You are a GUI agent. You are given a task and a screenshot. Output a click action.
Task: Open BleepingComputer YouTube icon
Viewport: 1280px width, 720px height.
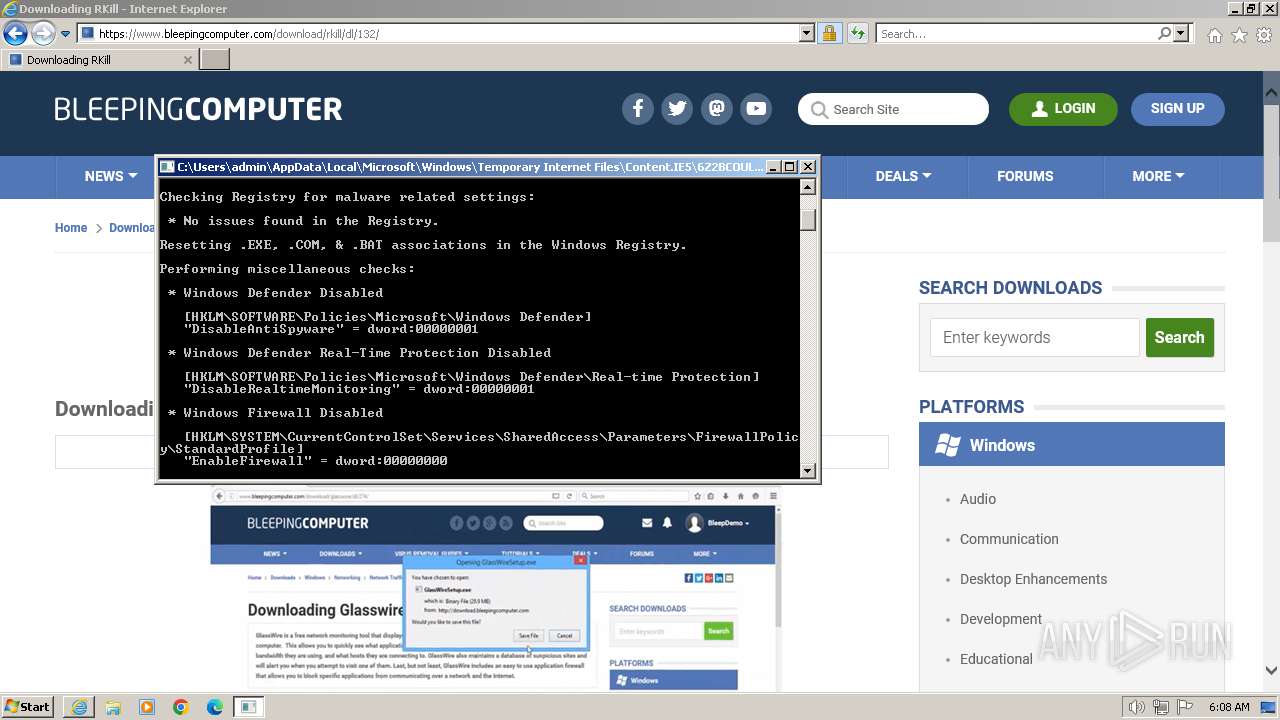pyautogui.click(x=756, y=109)
